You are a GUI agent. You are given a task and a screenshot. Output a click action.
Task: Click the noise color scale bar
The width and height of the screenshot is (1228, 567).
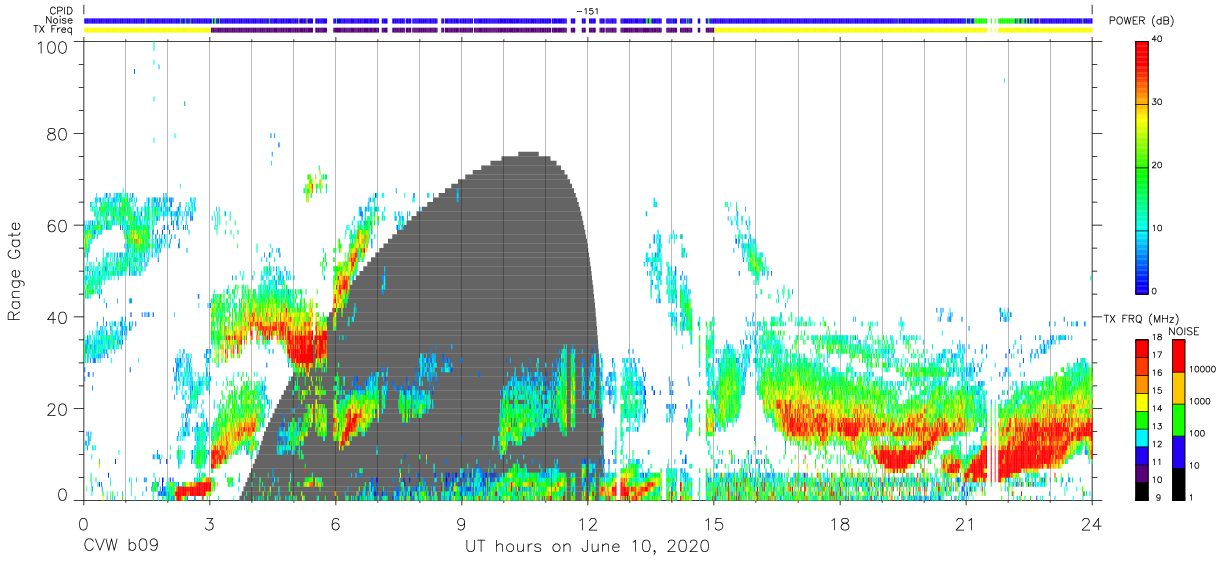pyautogui.click(x=1179, y=420)
